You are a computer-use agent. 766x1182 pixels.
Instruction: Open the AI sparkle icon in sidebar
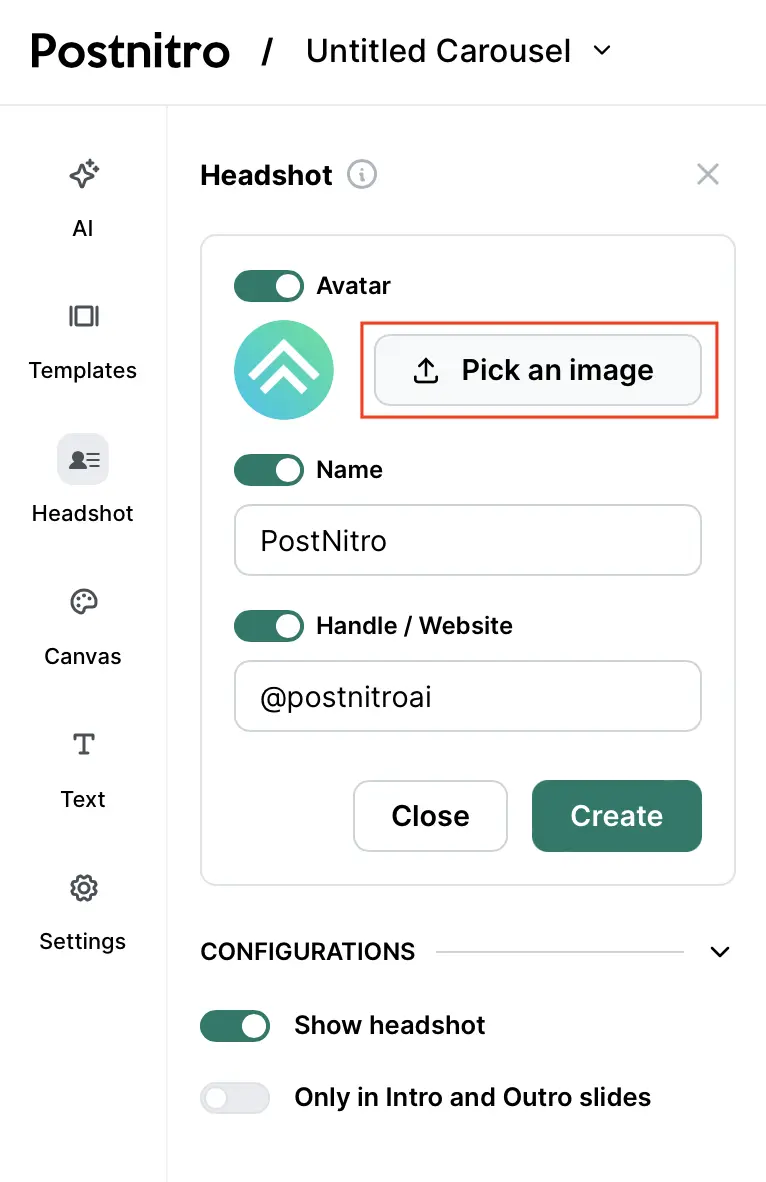[83, 175]
